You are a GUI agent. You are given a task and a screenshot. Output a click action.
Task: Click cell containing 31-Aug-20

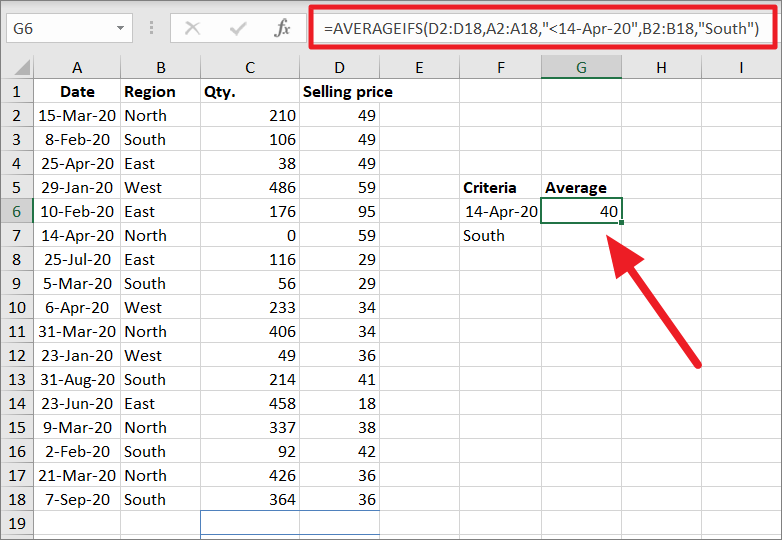[77, 379]
